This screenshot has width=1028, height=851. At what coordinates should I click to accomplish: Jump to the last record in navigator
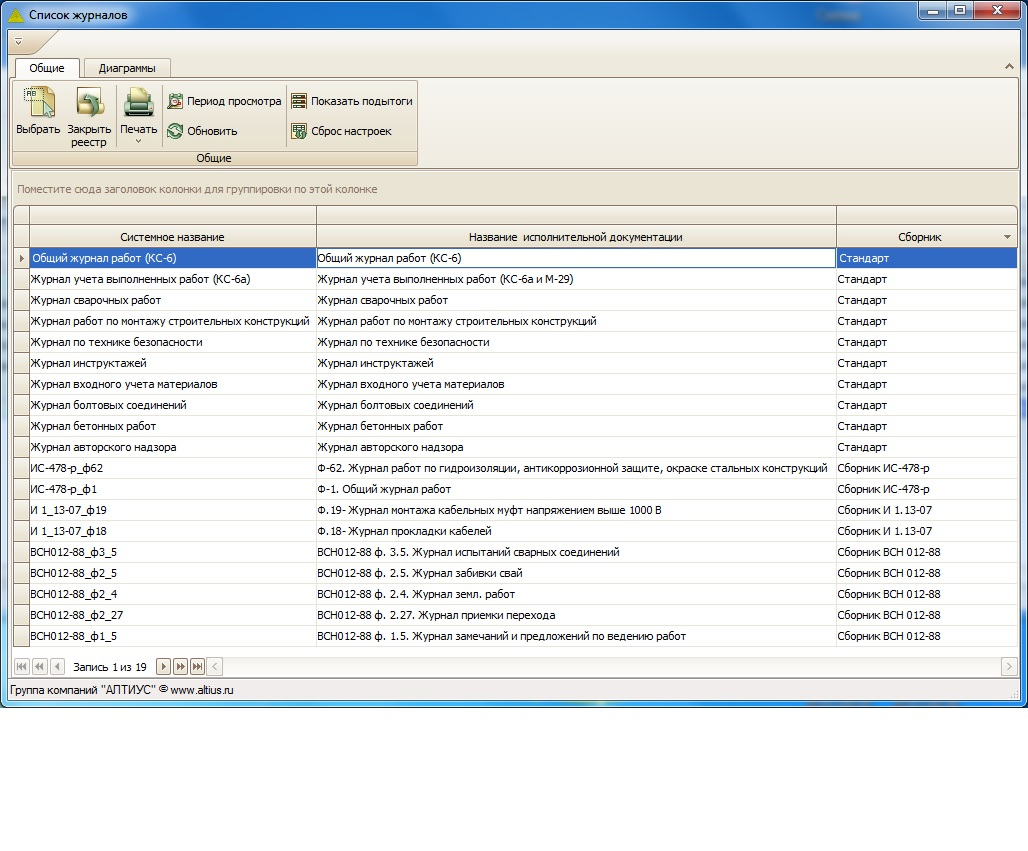click(x=198, y=666)
